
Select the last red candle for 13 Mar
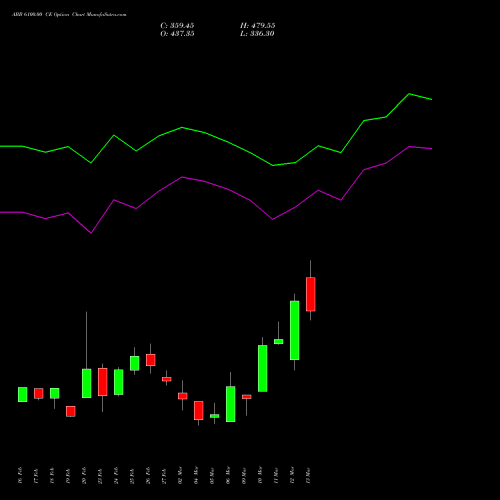[311, 294]
